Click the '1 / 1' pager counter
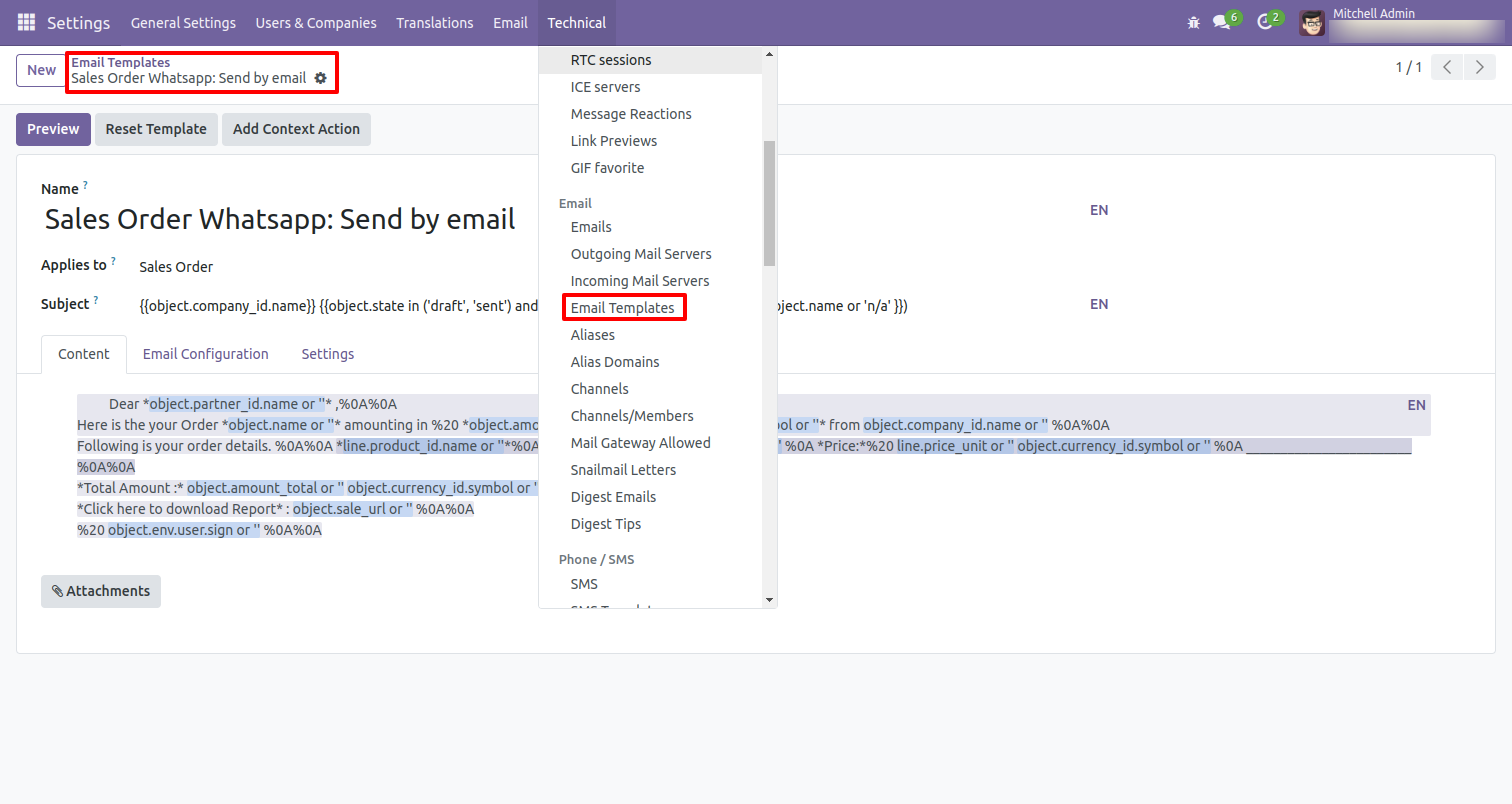 point(1408,68)
